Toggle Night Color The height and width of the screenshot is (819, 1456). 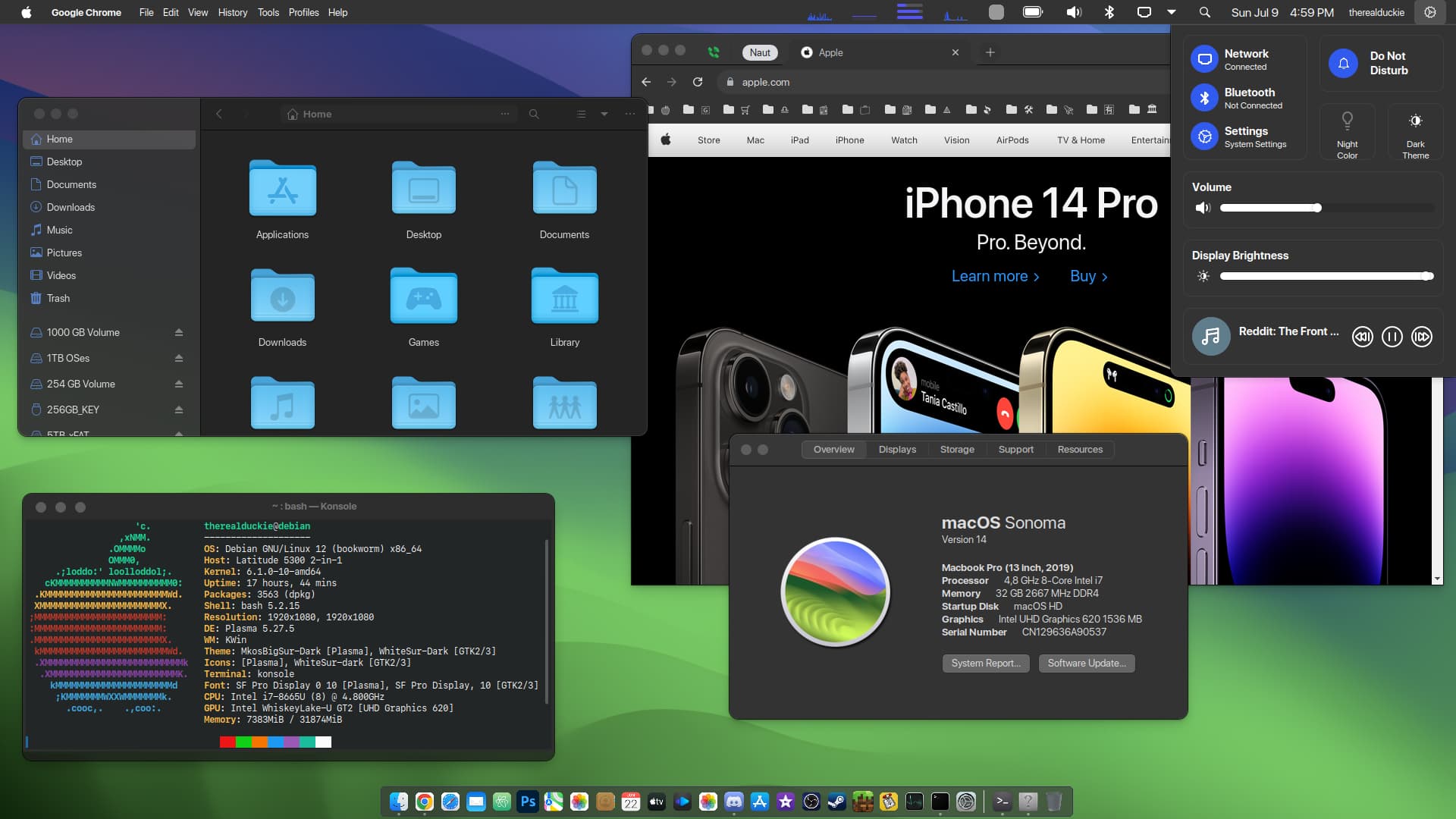(x=1348, y=133)
